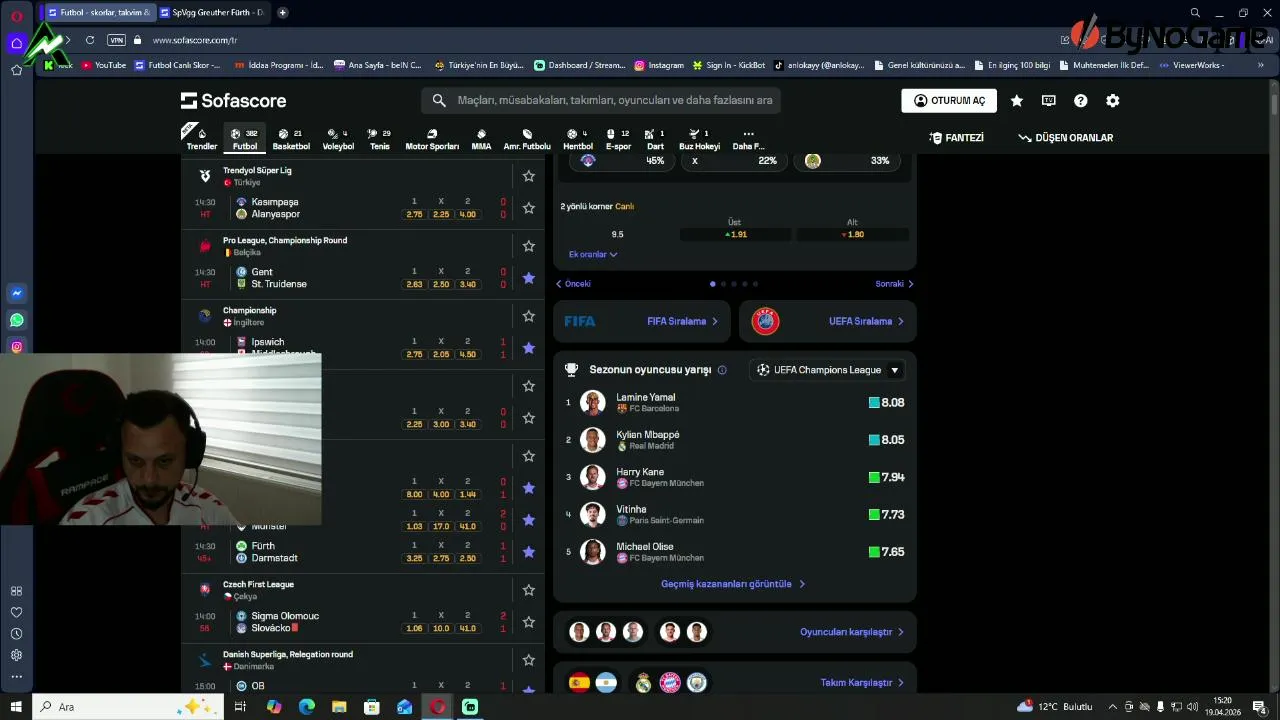Favorite the Trendyol Süper Lig league
The width and height of the screenshot is (1280, 720).
pyautogui.click(x=529, y=176)
